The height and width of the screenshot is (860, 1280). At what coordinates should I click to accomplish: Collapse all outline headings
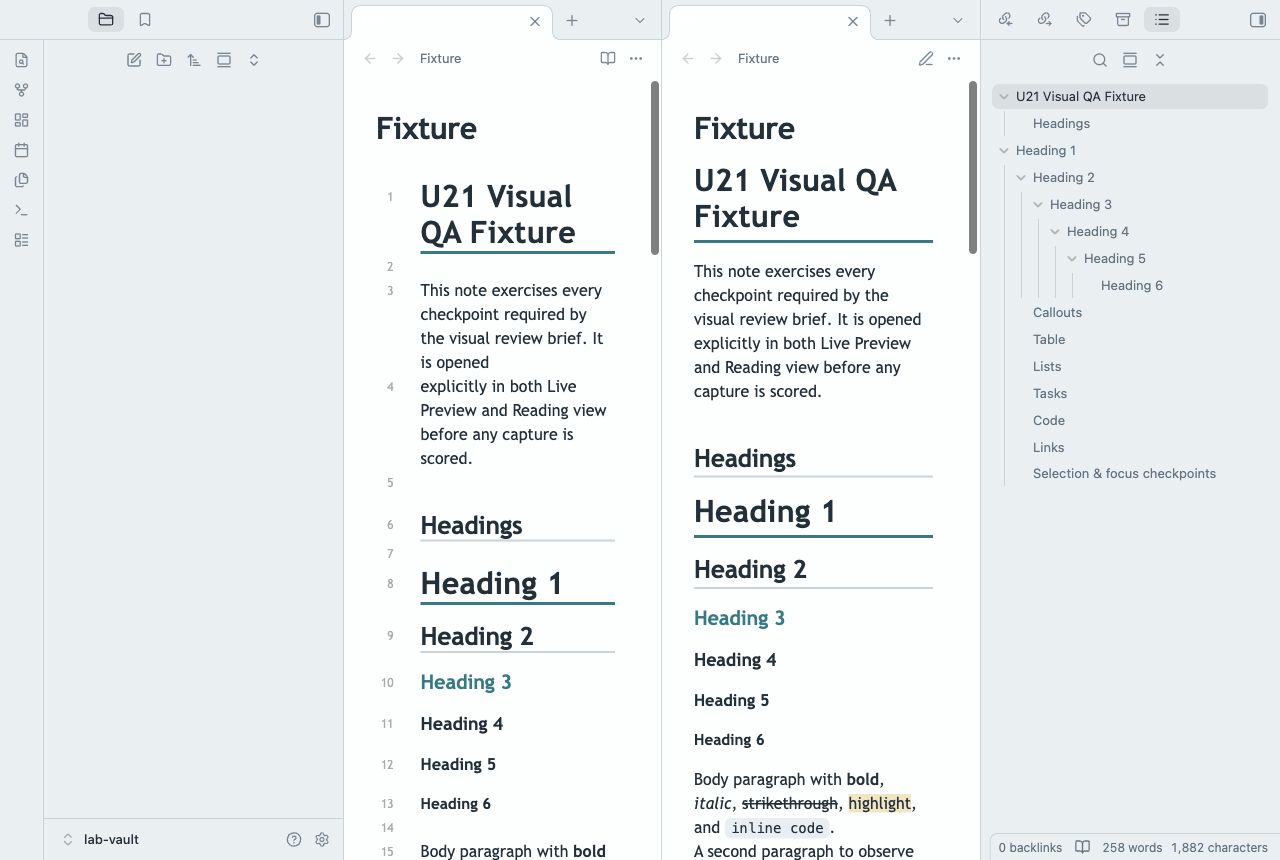[1160, 60]
